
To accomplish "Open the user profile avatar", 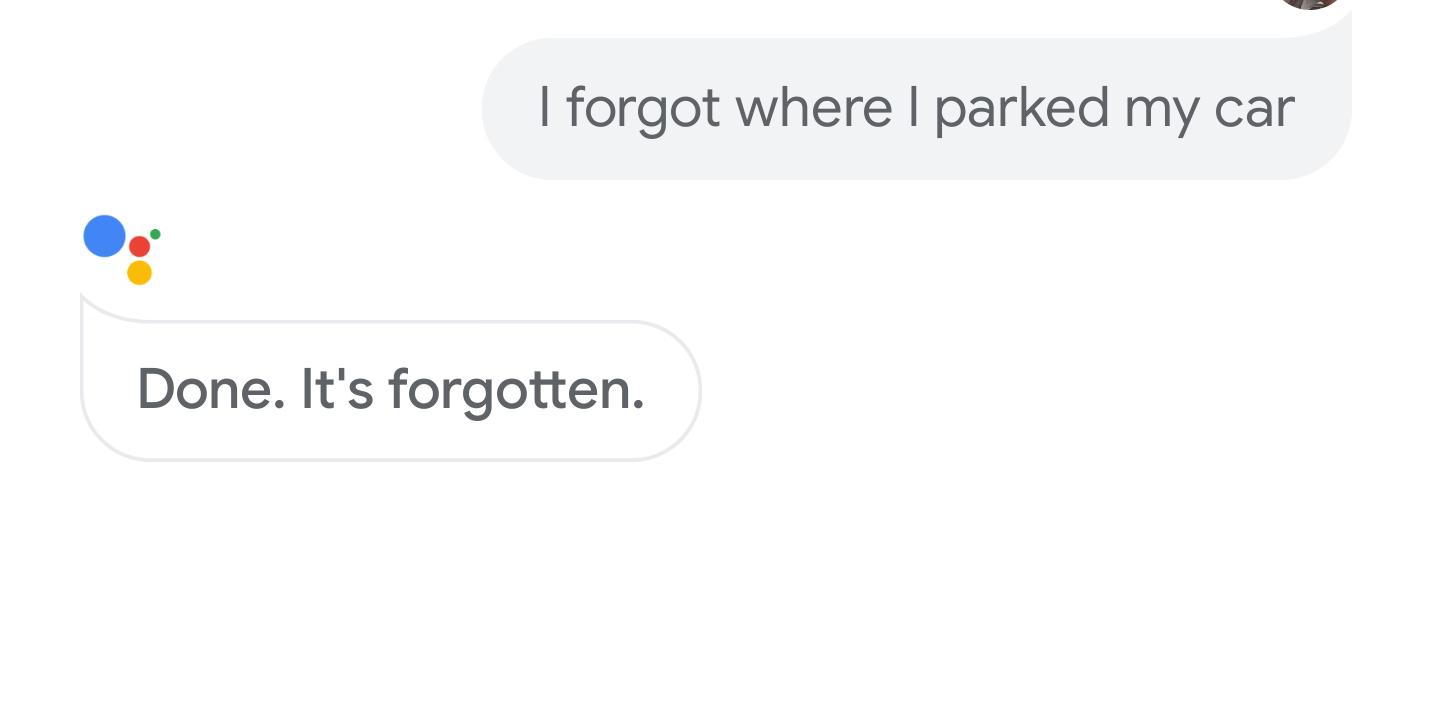I will point(1309,4).
